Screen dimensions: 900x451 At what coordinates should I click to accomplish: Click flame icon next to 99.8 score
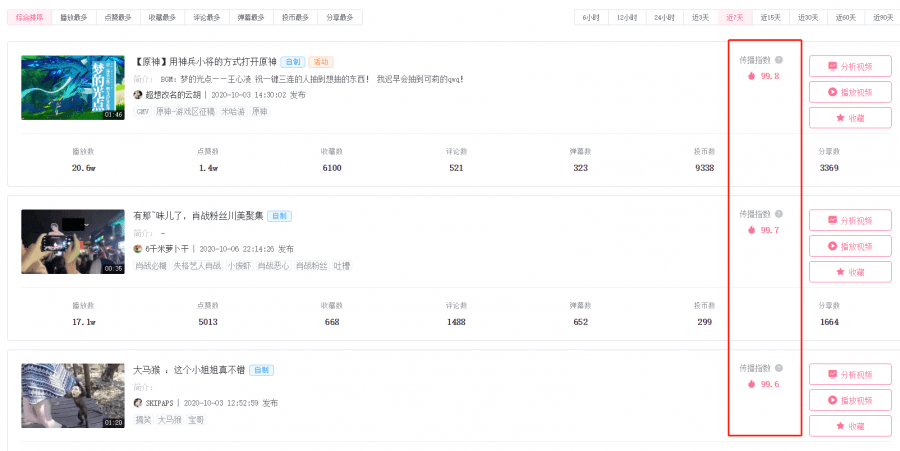pyautogui.click(x=751, y=76)
